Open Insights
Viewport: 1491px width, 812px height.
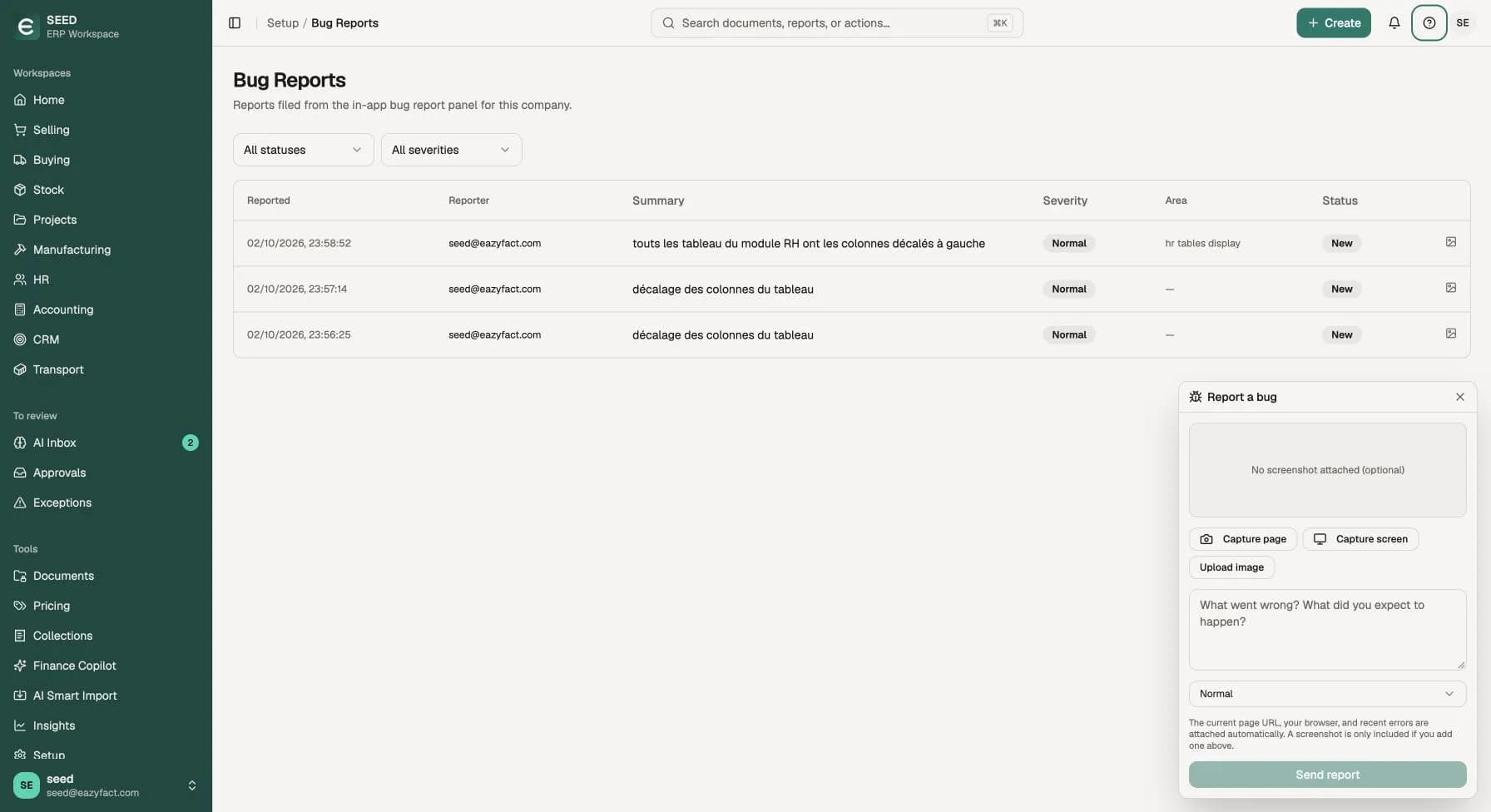coord(106,725)
